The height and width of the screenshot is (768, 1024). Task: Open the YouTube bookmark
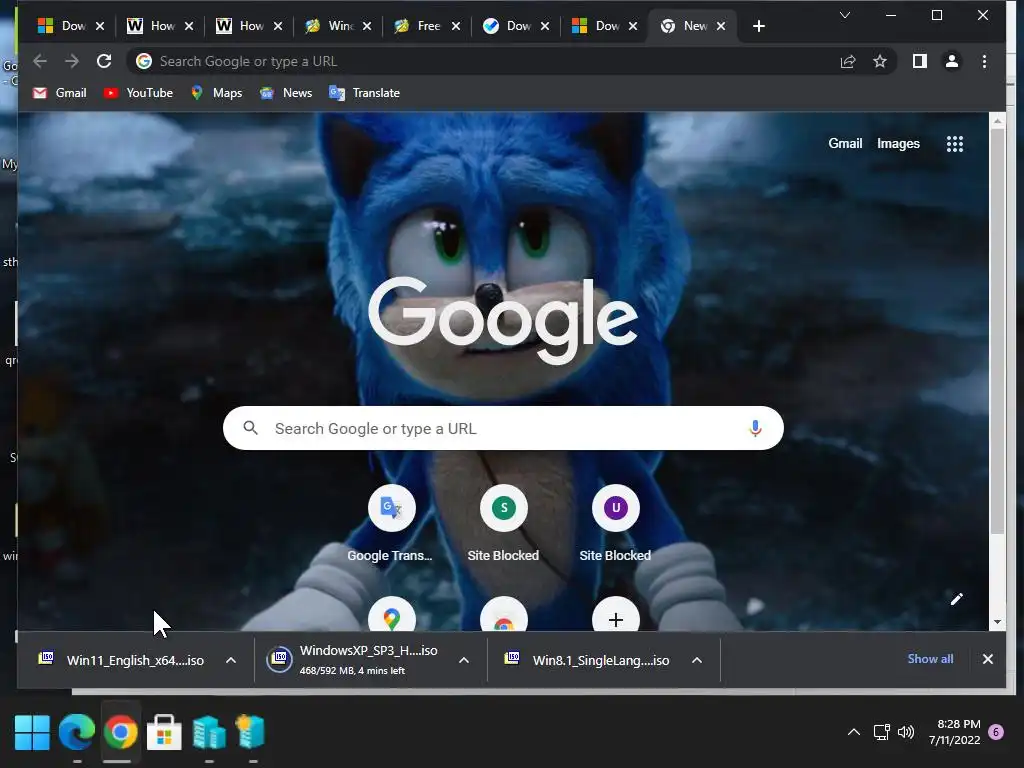tap(138, 93)
